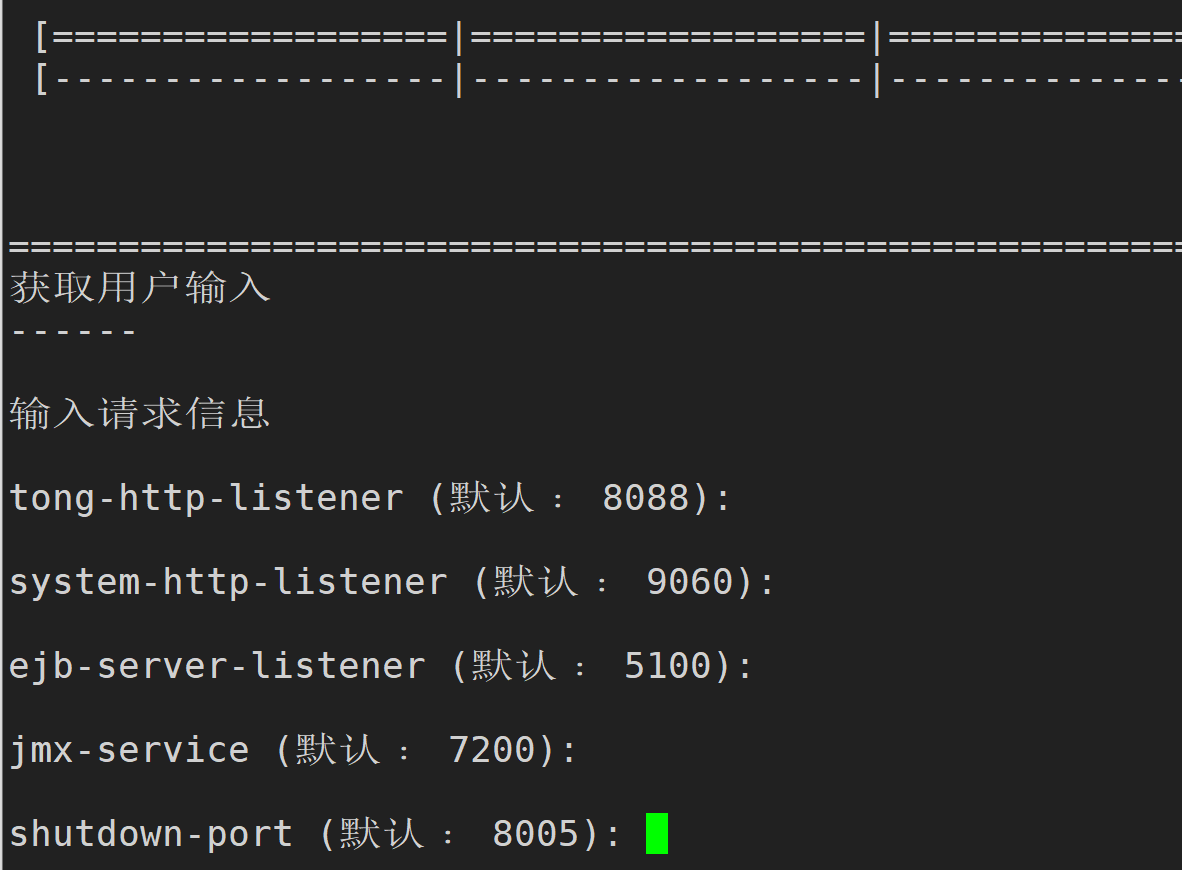Click the system-http-listener prompt text

tap(228, 582)
